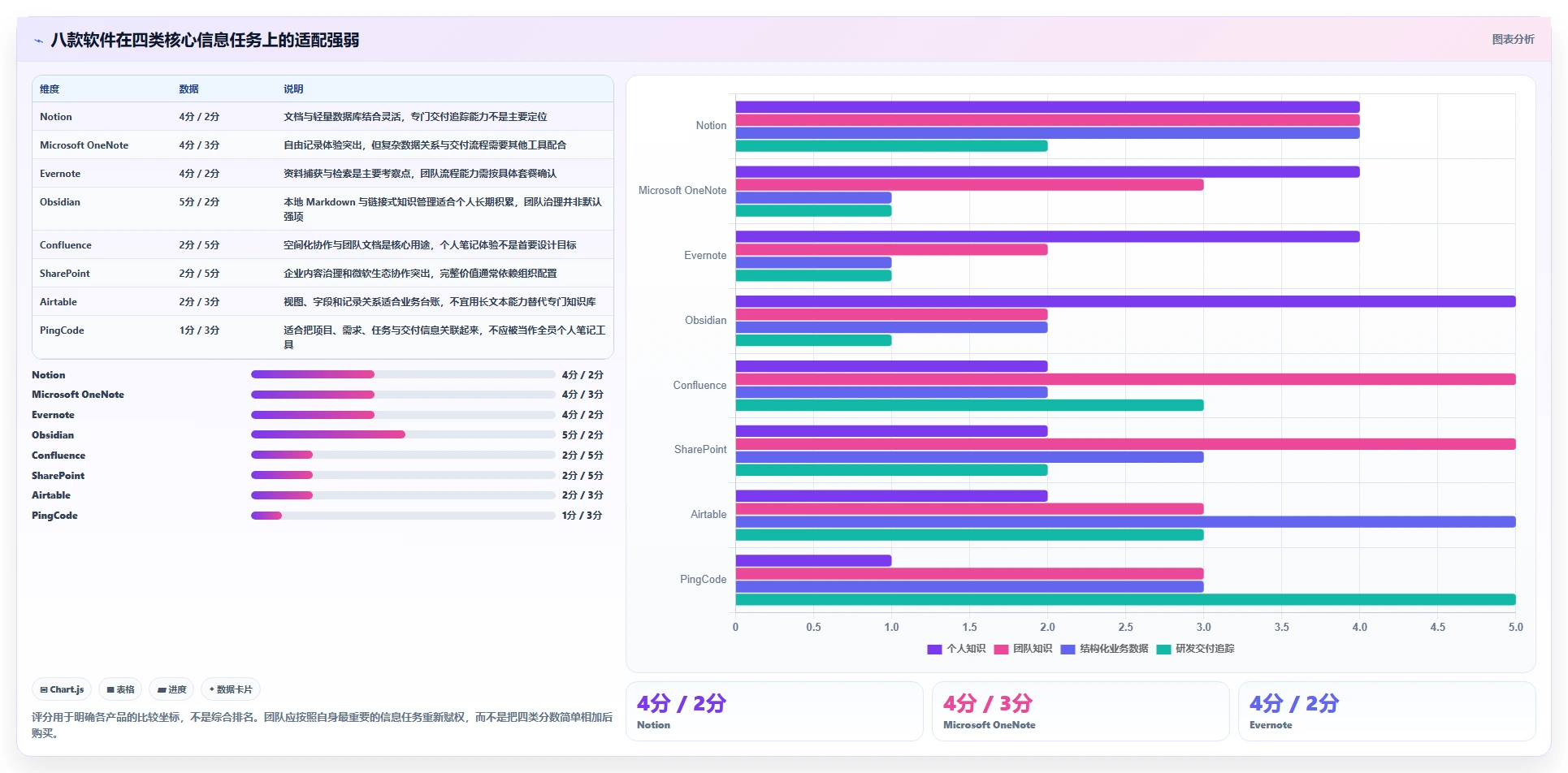The height and width of the screenshot is (773, 1568).
Task: Click the Airtable progress bar
Action: (x=403, y=495)
